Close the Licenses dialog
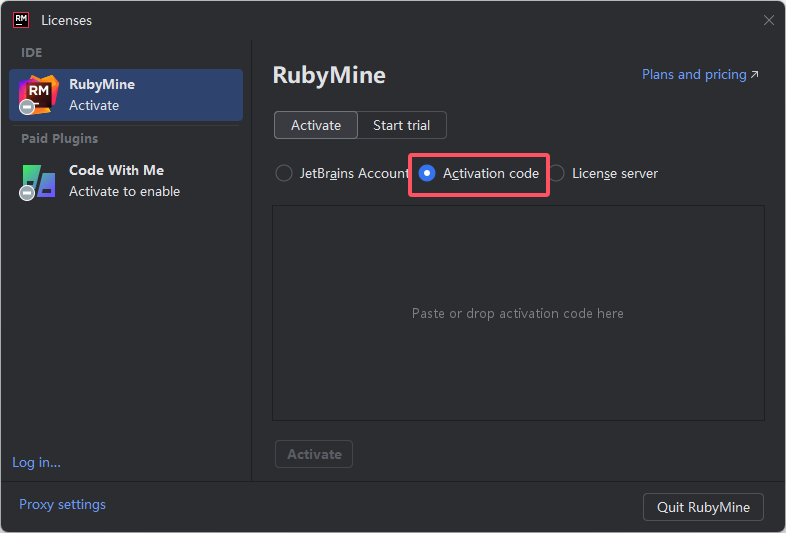This screenshot has height=533, width=786. click(x=768, y=20)
